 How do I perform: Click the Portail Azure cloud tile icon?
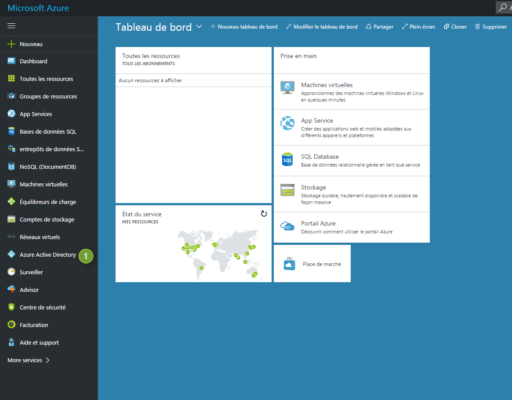(287, 226)
